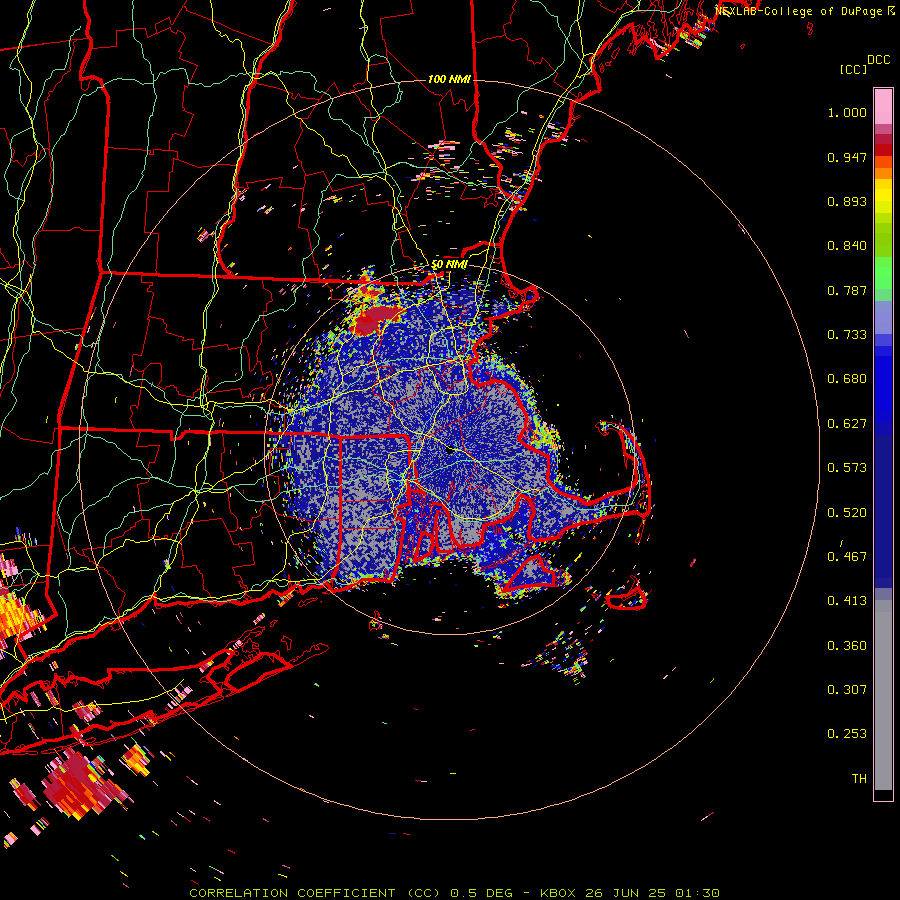900x900 pixels.
Task: Click the 01:30 timestamp
Action: pyautogui.click(x=697, y=893)
